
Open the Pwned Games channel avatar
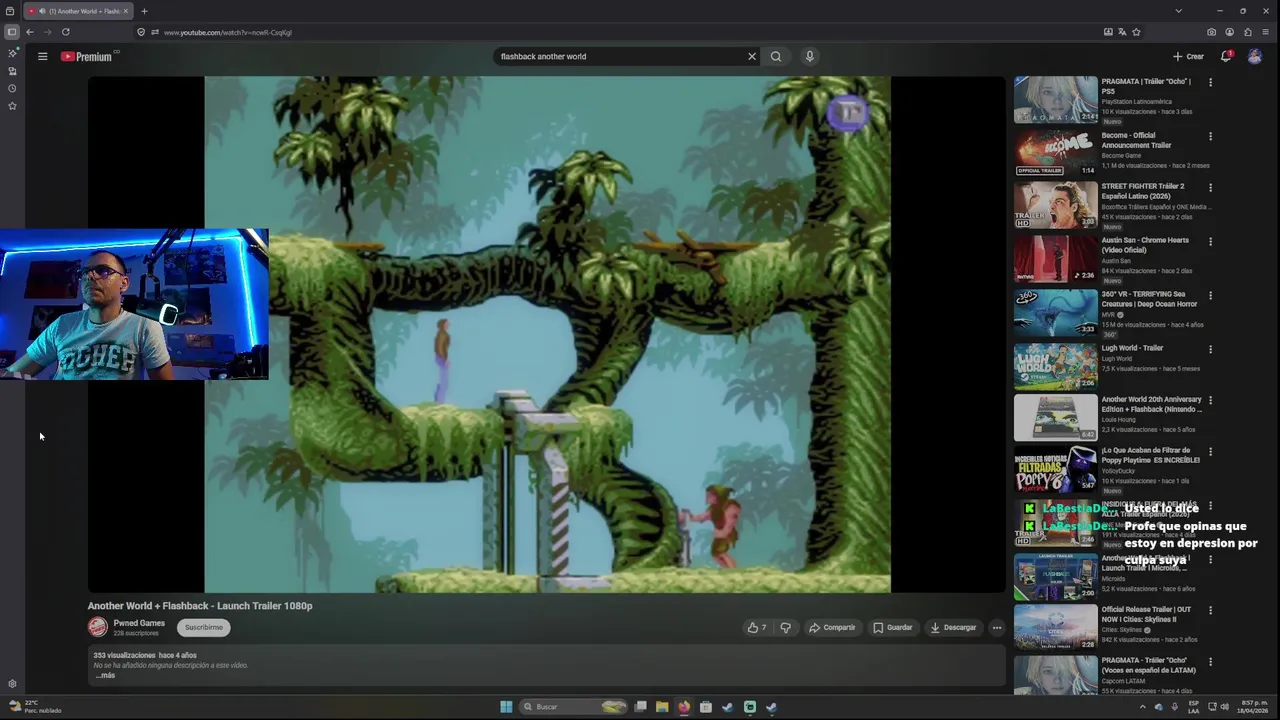(x=97, y=627)
